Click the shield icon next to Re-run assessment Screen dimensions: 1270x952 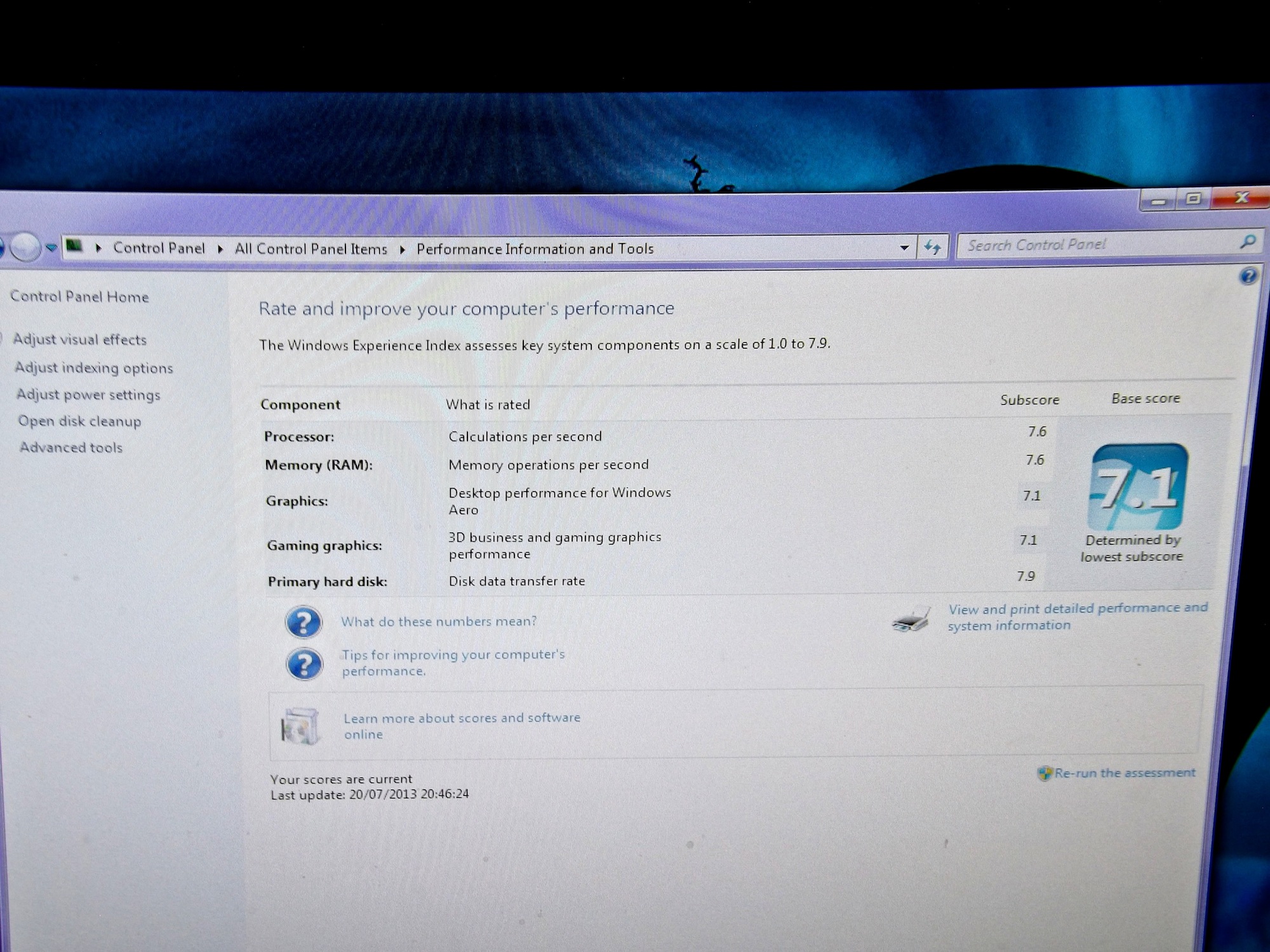point(1044,773)
